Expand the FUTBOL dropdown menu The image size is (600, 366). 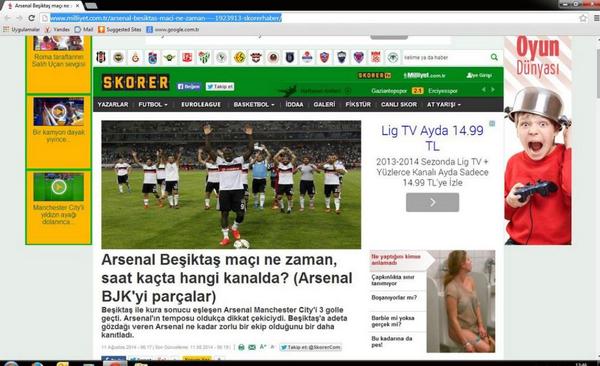tap(153, 105)
